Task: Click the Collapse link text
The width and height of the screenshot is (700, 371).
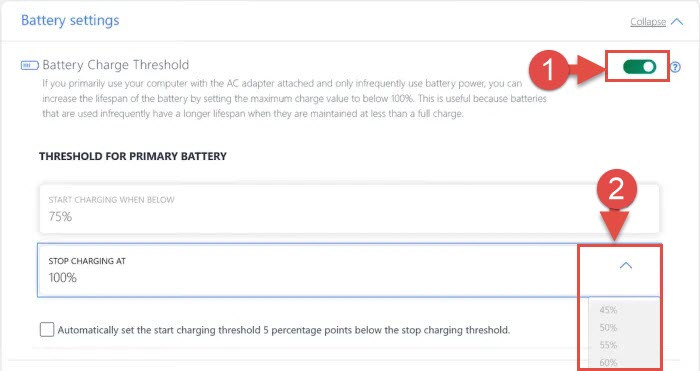Action: click(648, 21)
